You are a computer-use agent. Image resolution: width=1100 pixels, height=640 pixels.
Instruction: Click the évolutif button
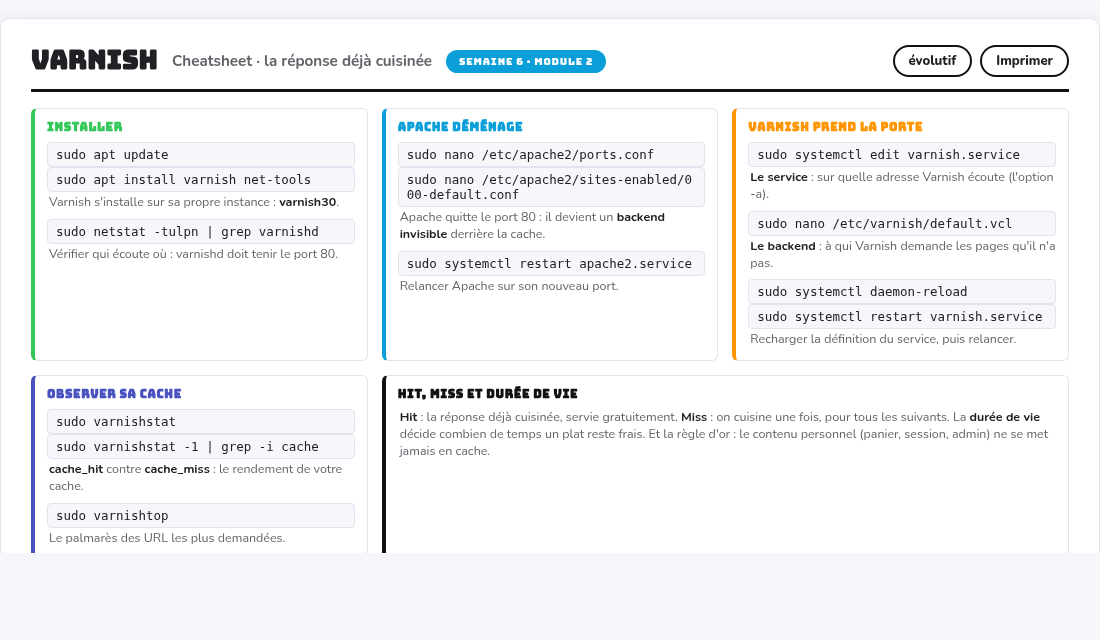click(x=932, y=61)
